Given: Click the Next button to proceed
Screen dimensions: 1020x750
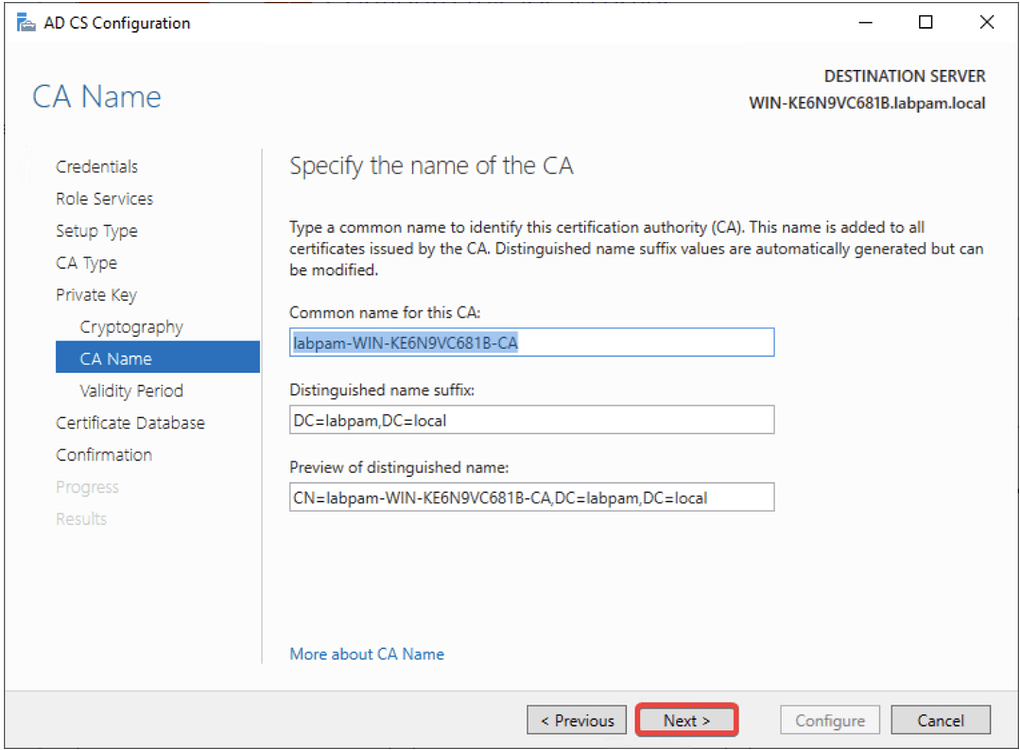Looking at the screenshot, I should coord(686,720).
